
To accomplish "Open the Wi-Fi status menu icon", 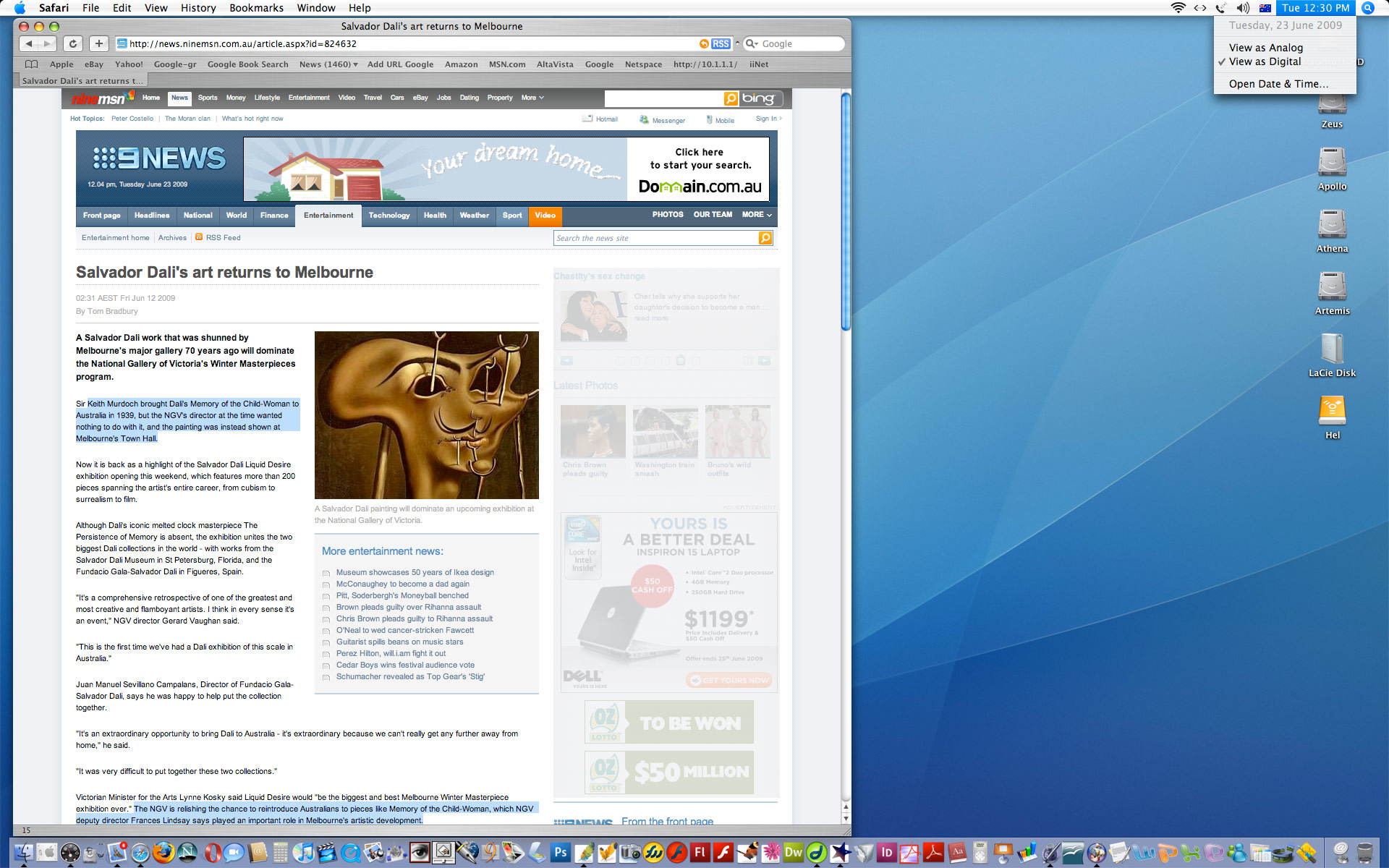I will [1178, 8].
